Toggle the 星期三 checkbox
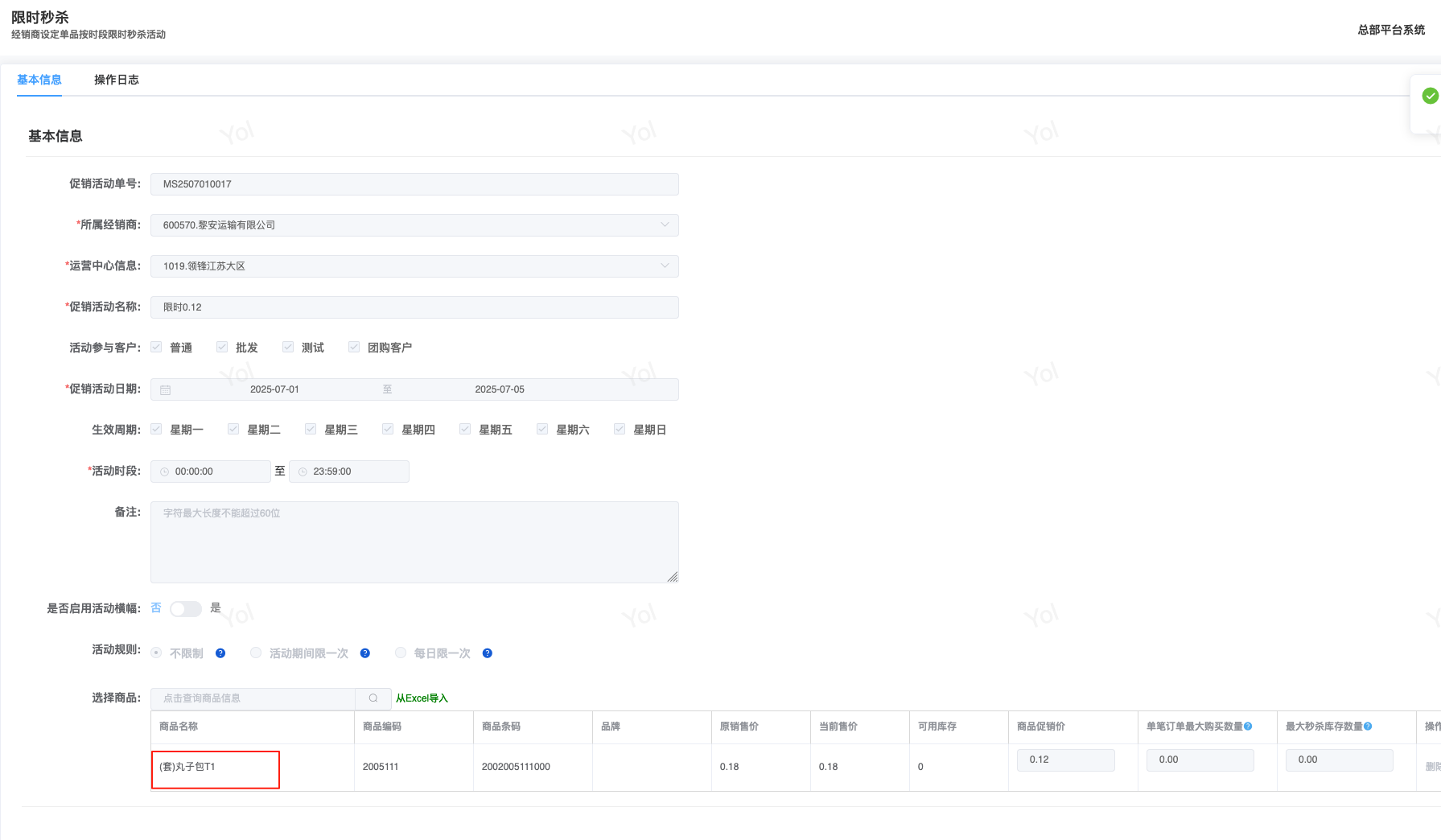1441x840 pixels. point(311,430)
